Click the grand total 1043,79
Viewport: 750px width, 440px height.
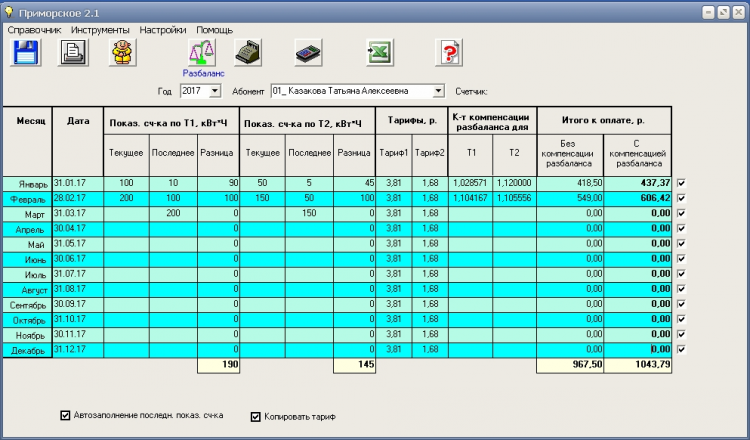pyautogui.click(x=638, y=365)
